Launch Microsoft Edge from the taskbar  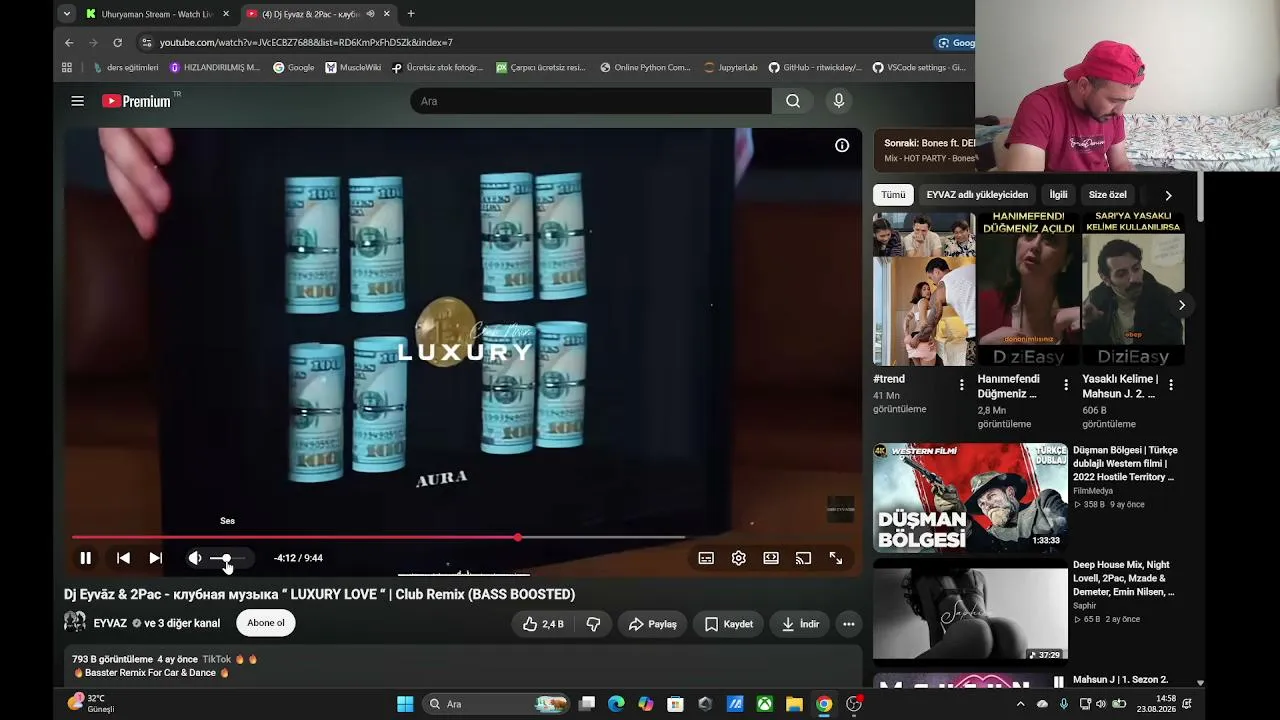(617, 704)
